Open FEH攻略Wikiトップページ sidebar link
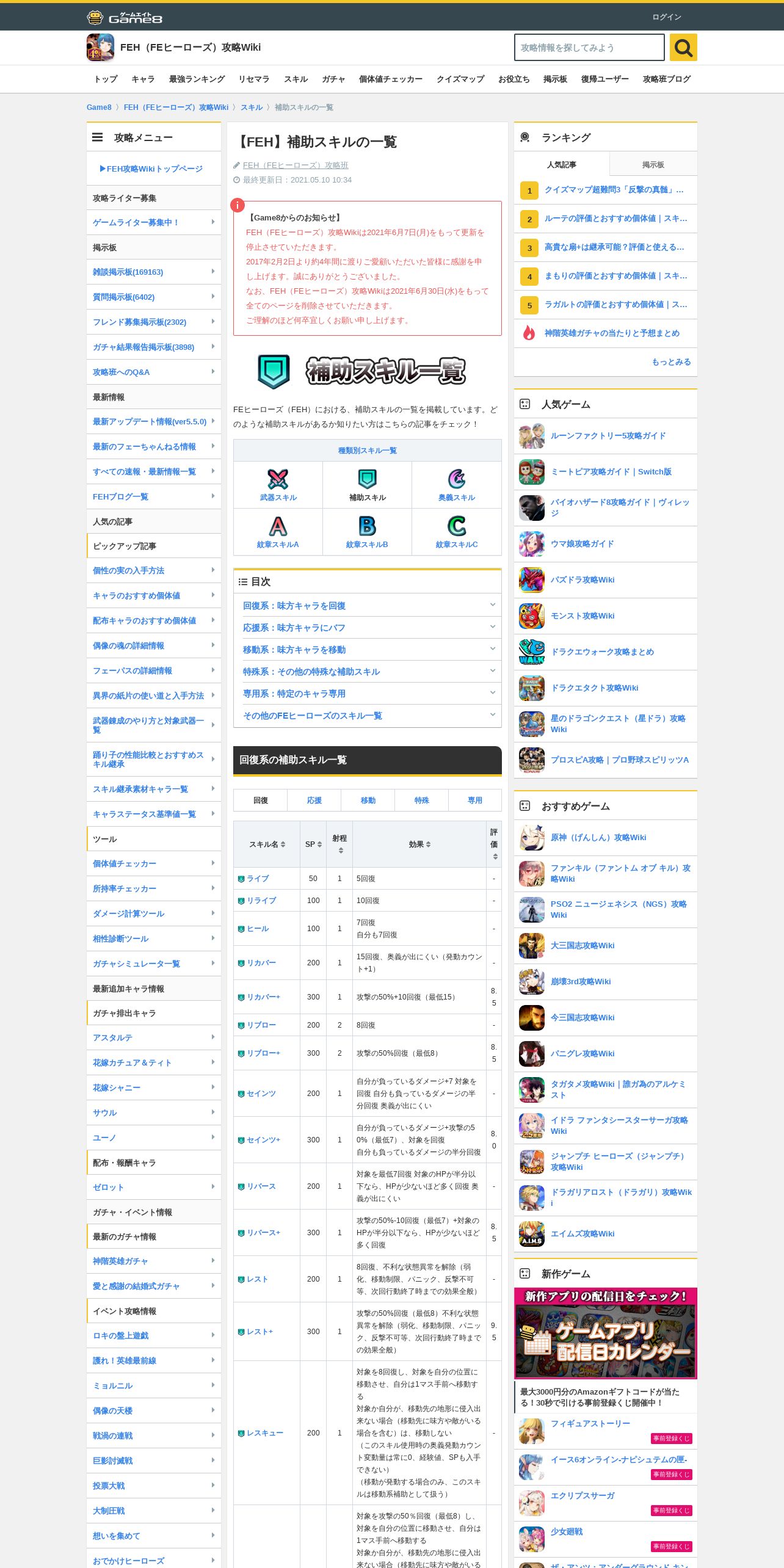 click(151, 169)
